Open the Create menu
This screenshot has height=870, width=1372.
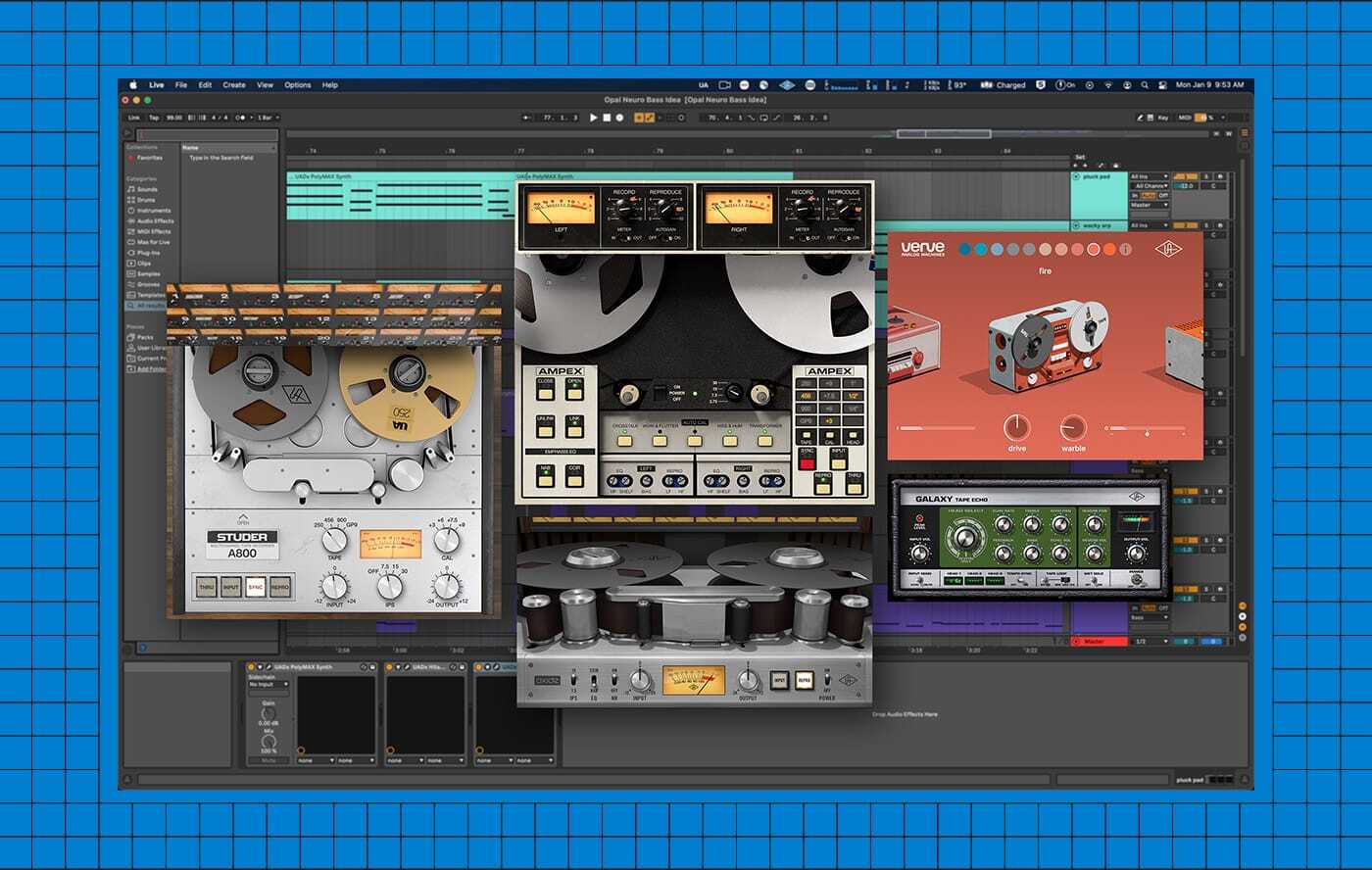234,85
